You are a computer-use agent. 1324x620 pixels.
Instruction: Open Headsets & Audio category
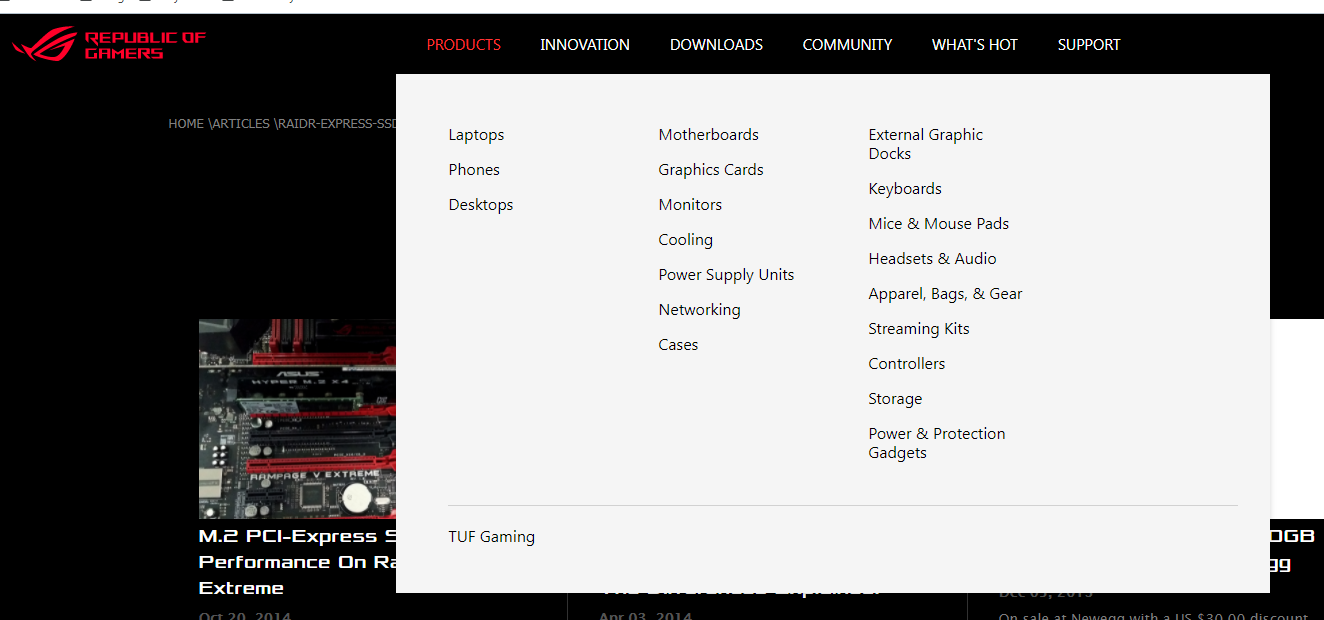point(932,259)
